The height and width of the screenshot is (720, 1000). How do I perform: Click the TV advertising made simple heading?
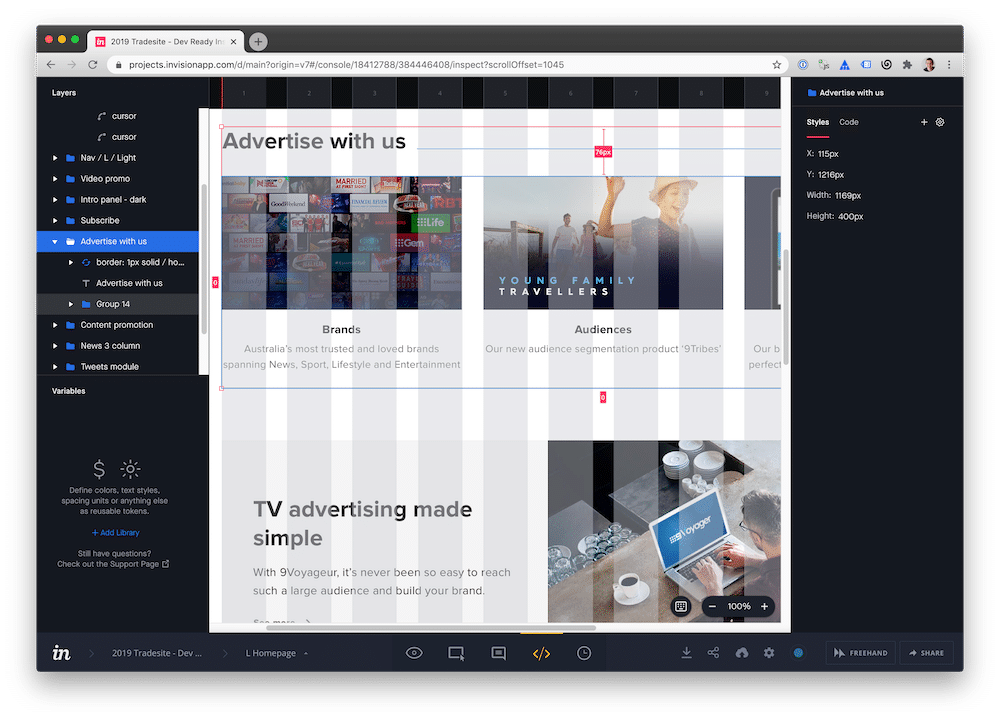point(362,524)
